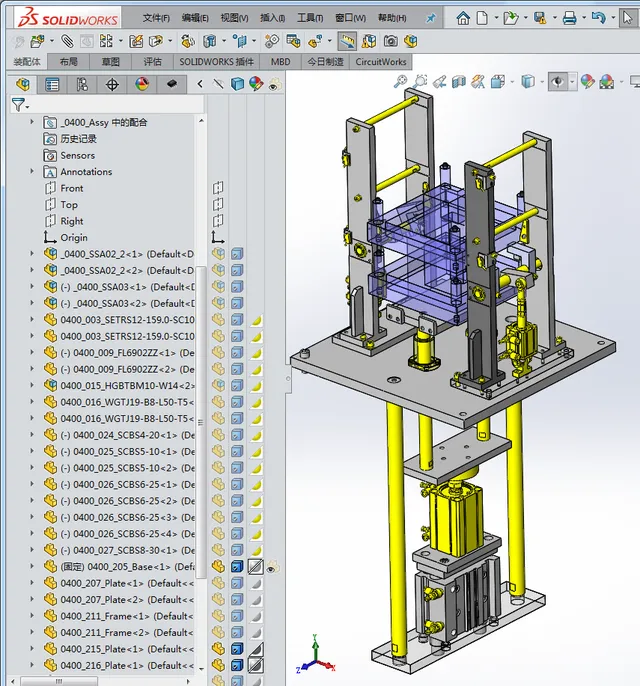
Task: Toggle the eye visibility for 0400_205_Base
Action: click(x=271, y=567)
